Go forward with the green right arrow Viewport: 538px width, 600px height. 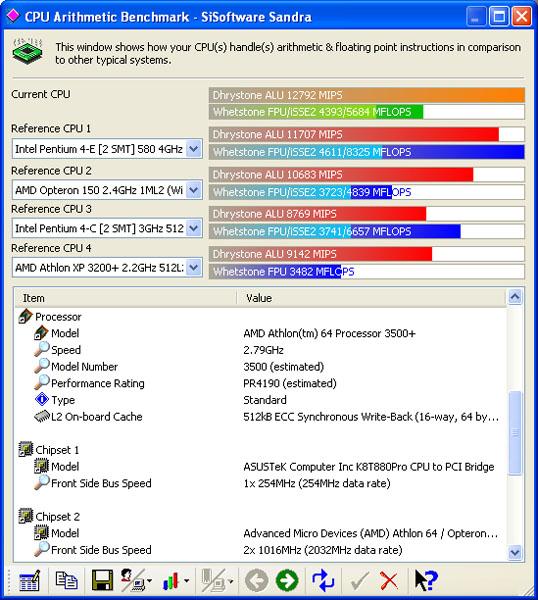click(x=287, y=580)
